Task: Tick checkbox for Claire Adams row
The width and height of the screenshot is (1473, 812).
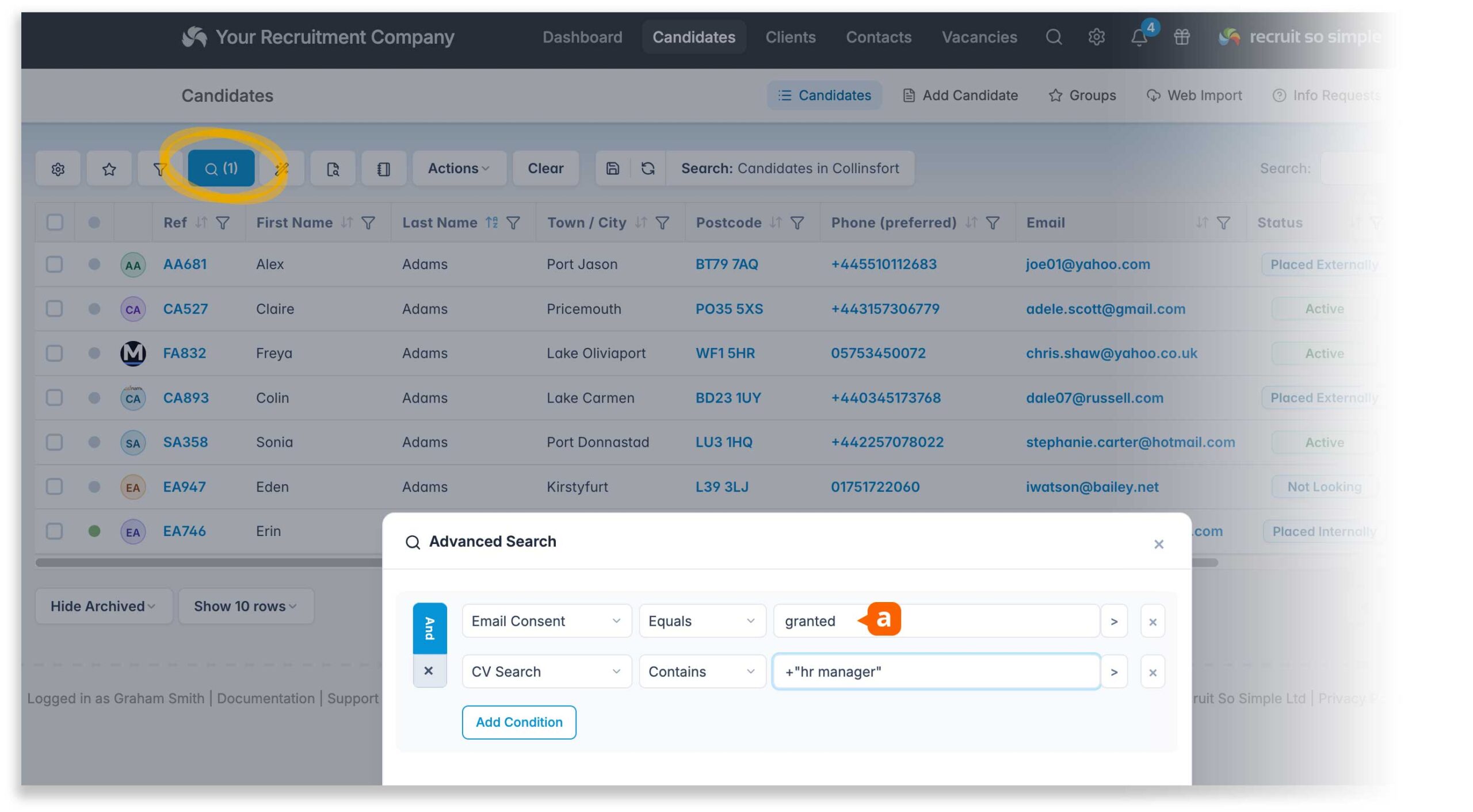Action: 55,309
